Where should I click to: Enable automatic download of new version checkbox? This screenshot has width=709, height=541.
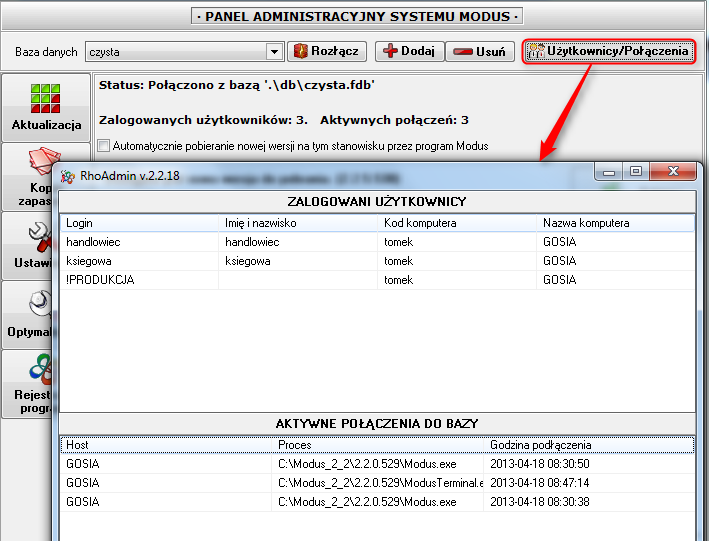pos(104,146)
